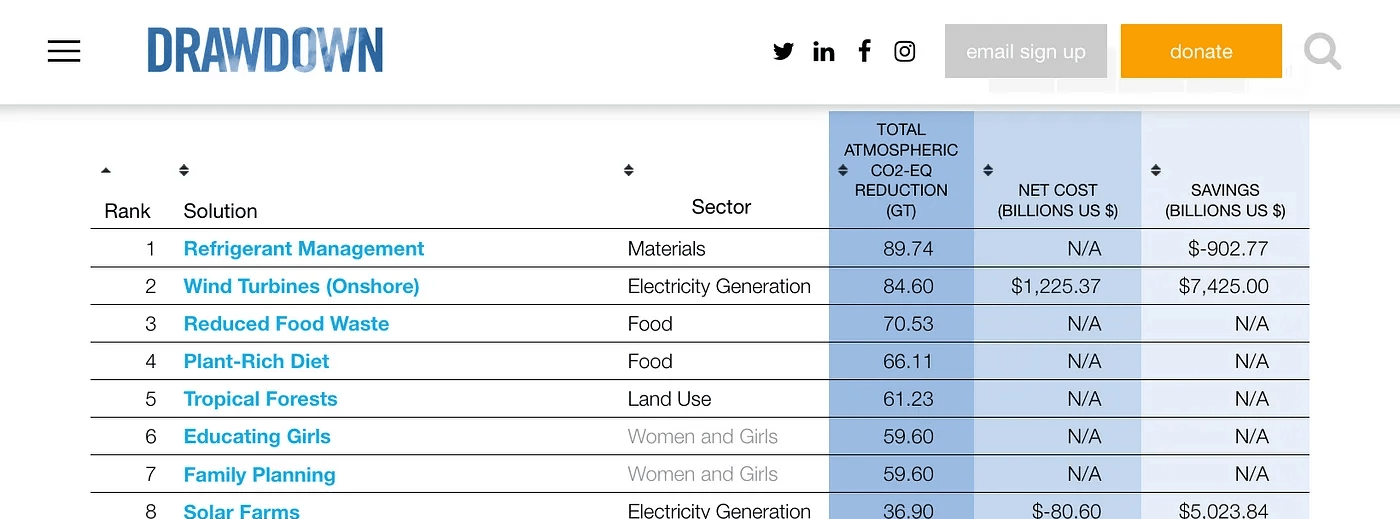Sort by CO2-EQ Reduction arrows
Viewport: 1400px width, 519px height.
(x=843, y=170)
